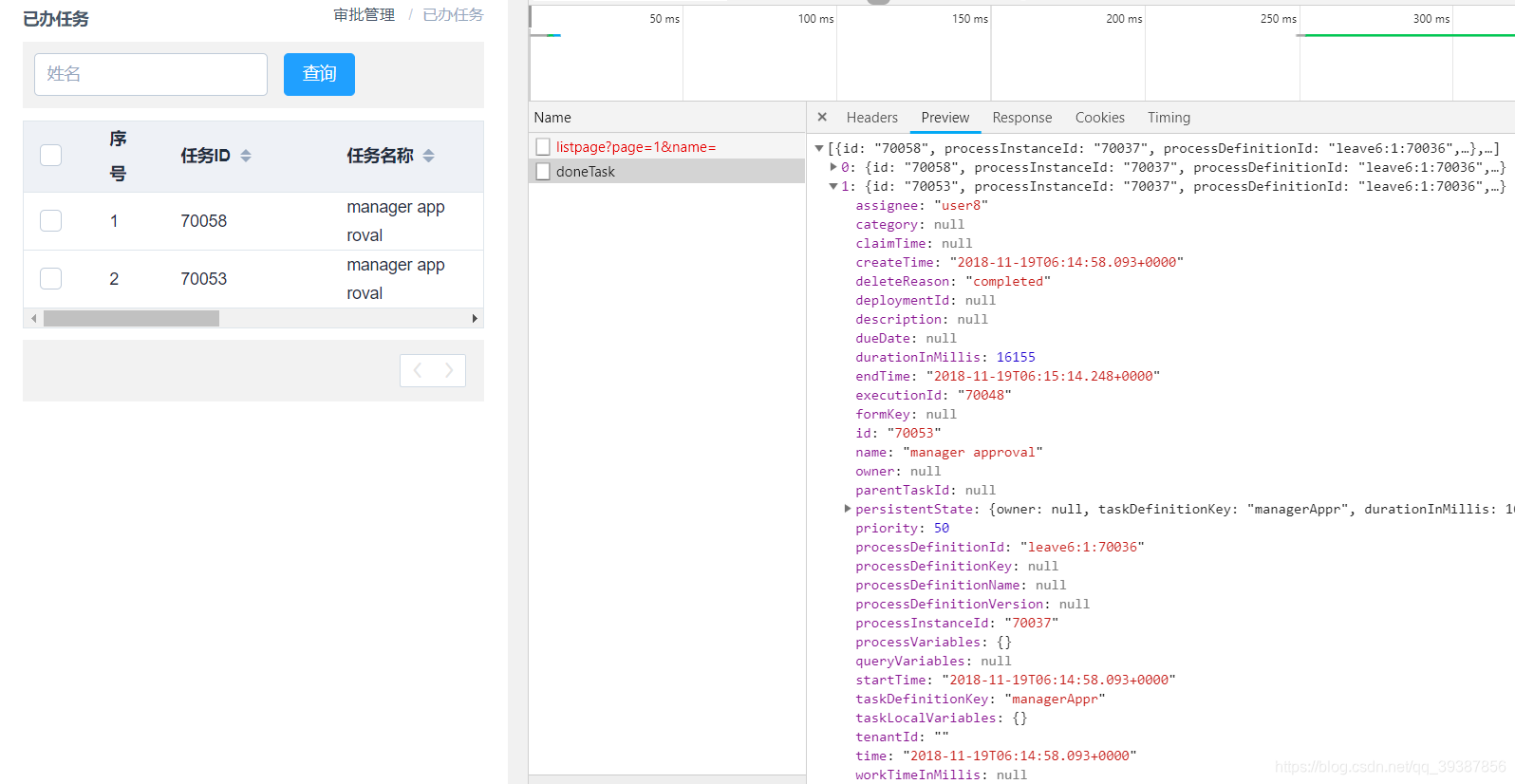This screenshot has height=784, width=1515.
Task: Click the createTime value line
Action: click(x=1019, y=262)
